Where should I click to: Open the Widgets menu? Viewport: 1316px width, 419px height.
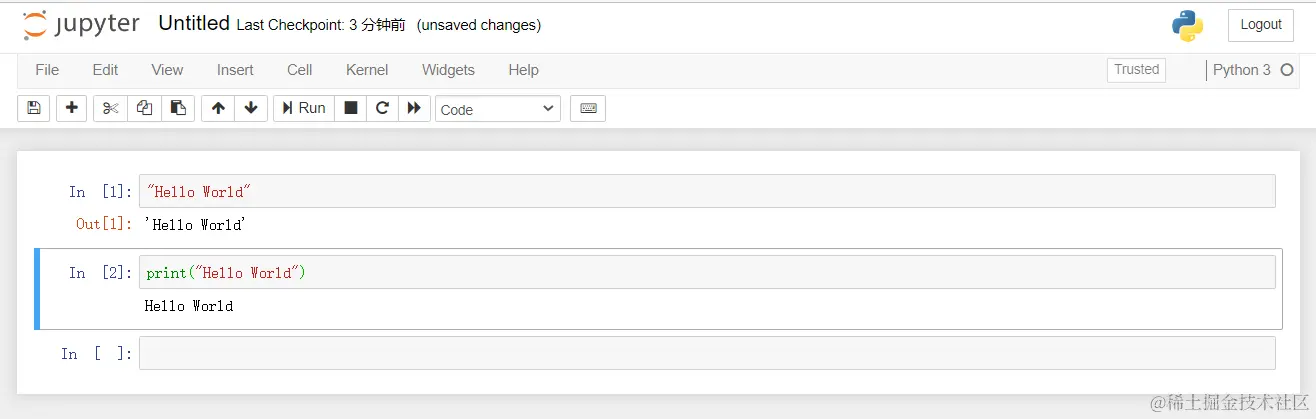pyautogui.click(x=448, y=70)
